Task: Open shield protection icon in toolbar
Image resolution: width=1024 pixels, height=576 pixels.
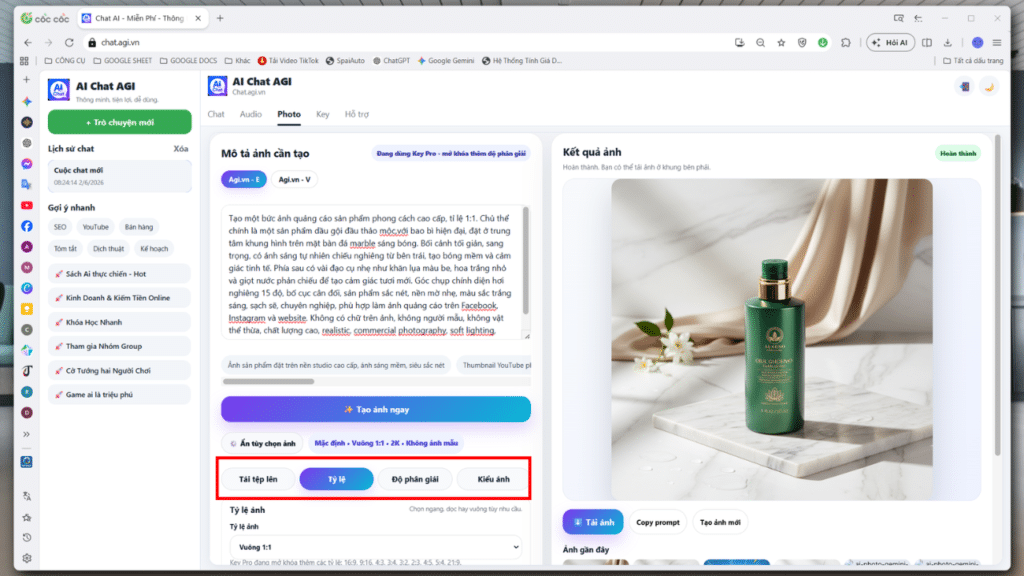Action: click(802, 42)
